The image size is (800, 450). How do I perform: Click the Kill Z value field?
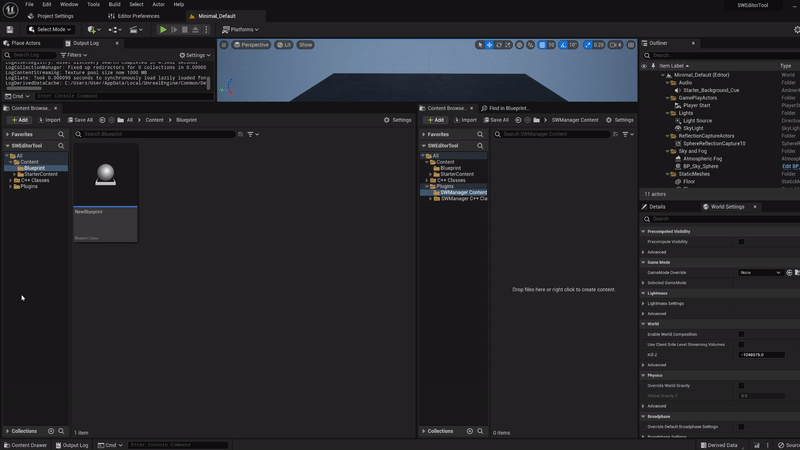(761, 355)
